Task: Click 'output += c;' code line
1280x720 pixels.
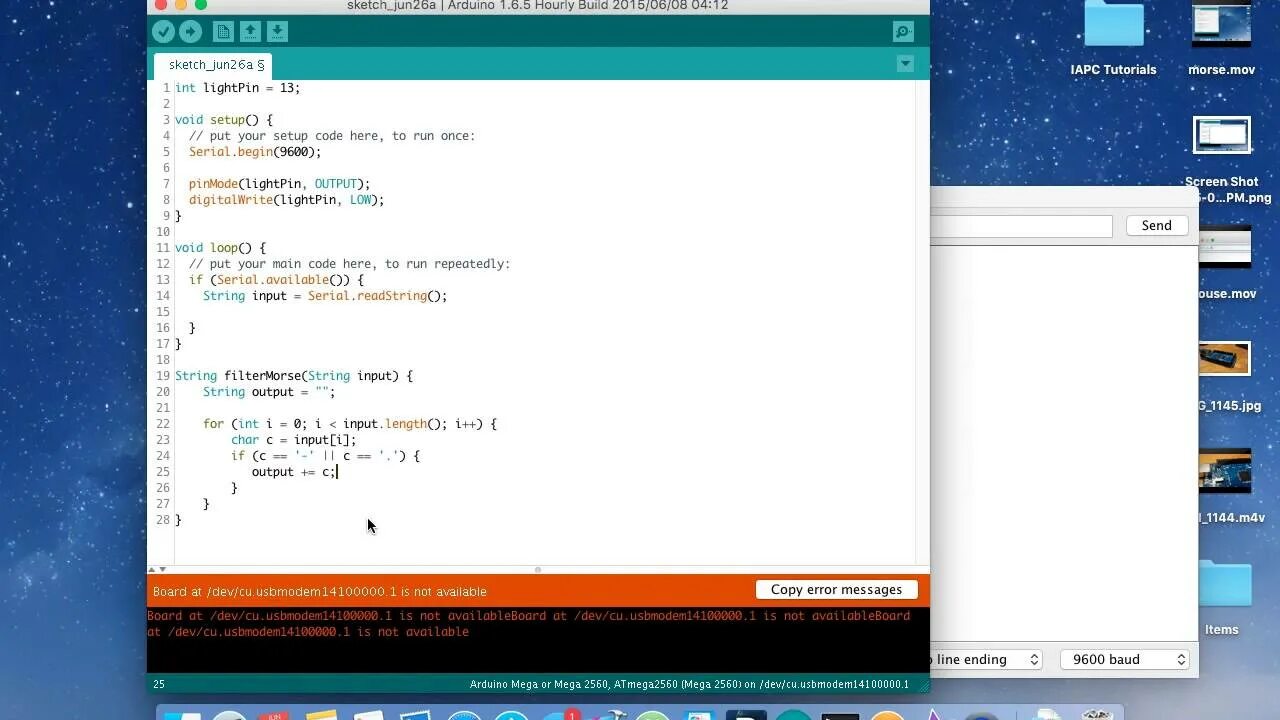Action: click(x=294, y=472)
